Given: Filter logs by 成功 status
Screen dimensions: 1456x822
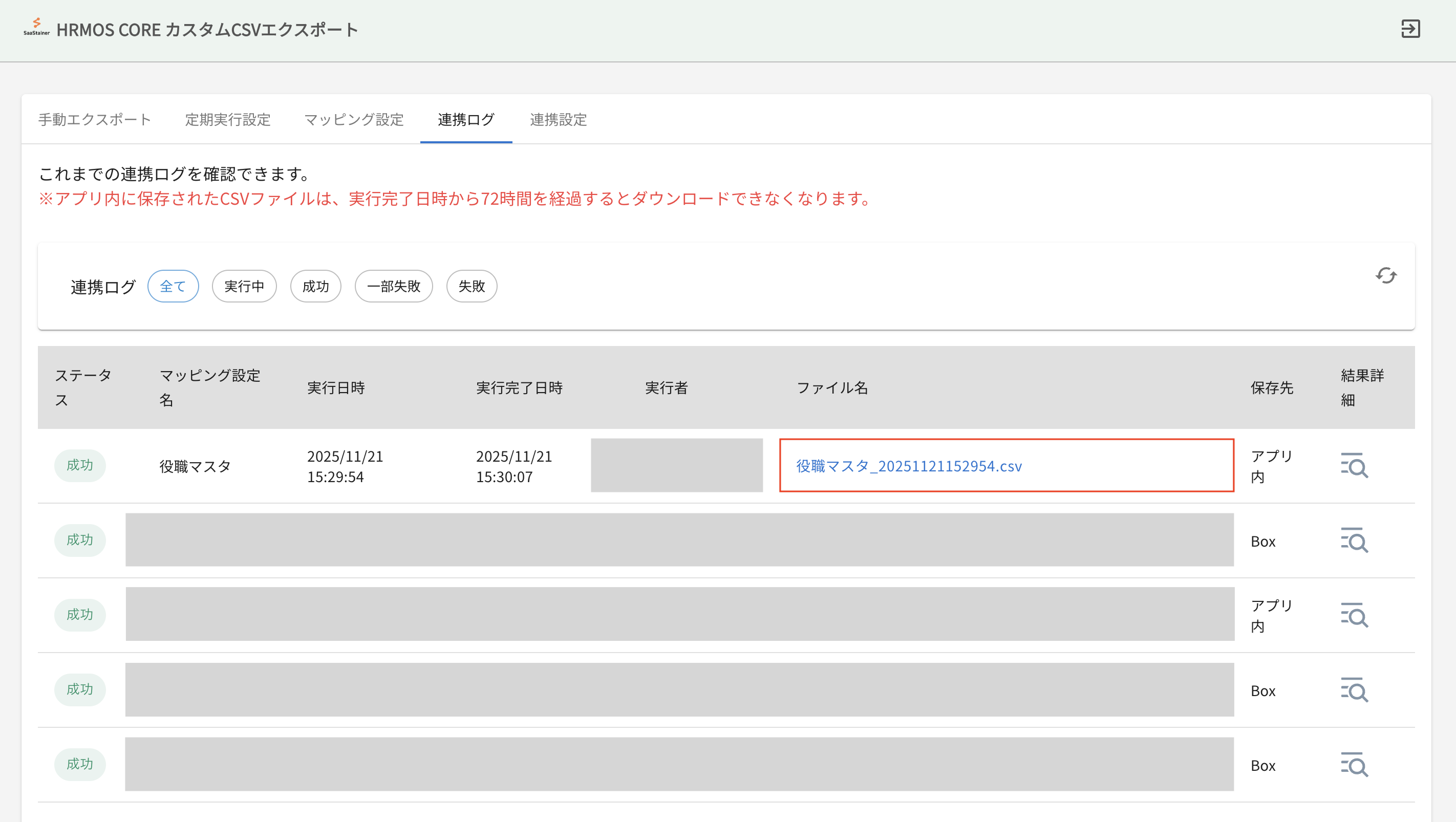Looking at the screenshot, I should (x=315, y=287).
